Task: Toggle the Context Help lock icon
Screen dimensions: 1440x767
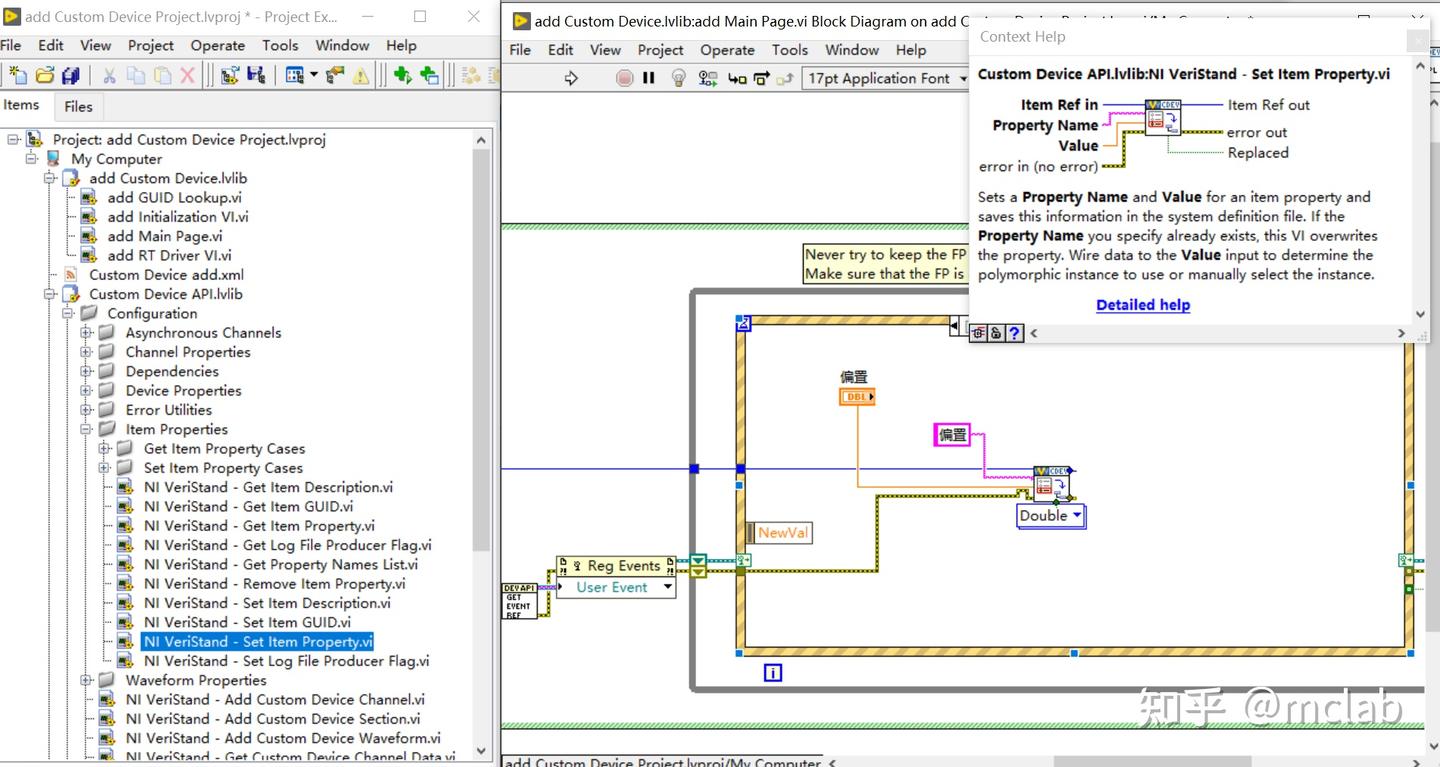Action: [996, 333]
